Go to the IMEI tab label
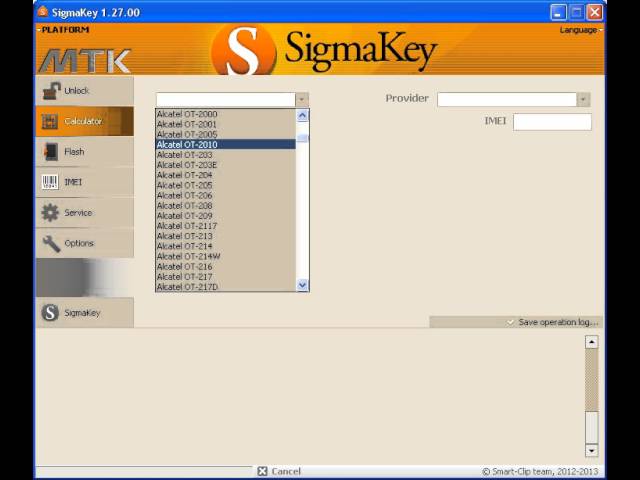 [73, 182]
